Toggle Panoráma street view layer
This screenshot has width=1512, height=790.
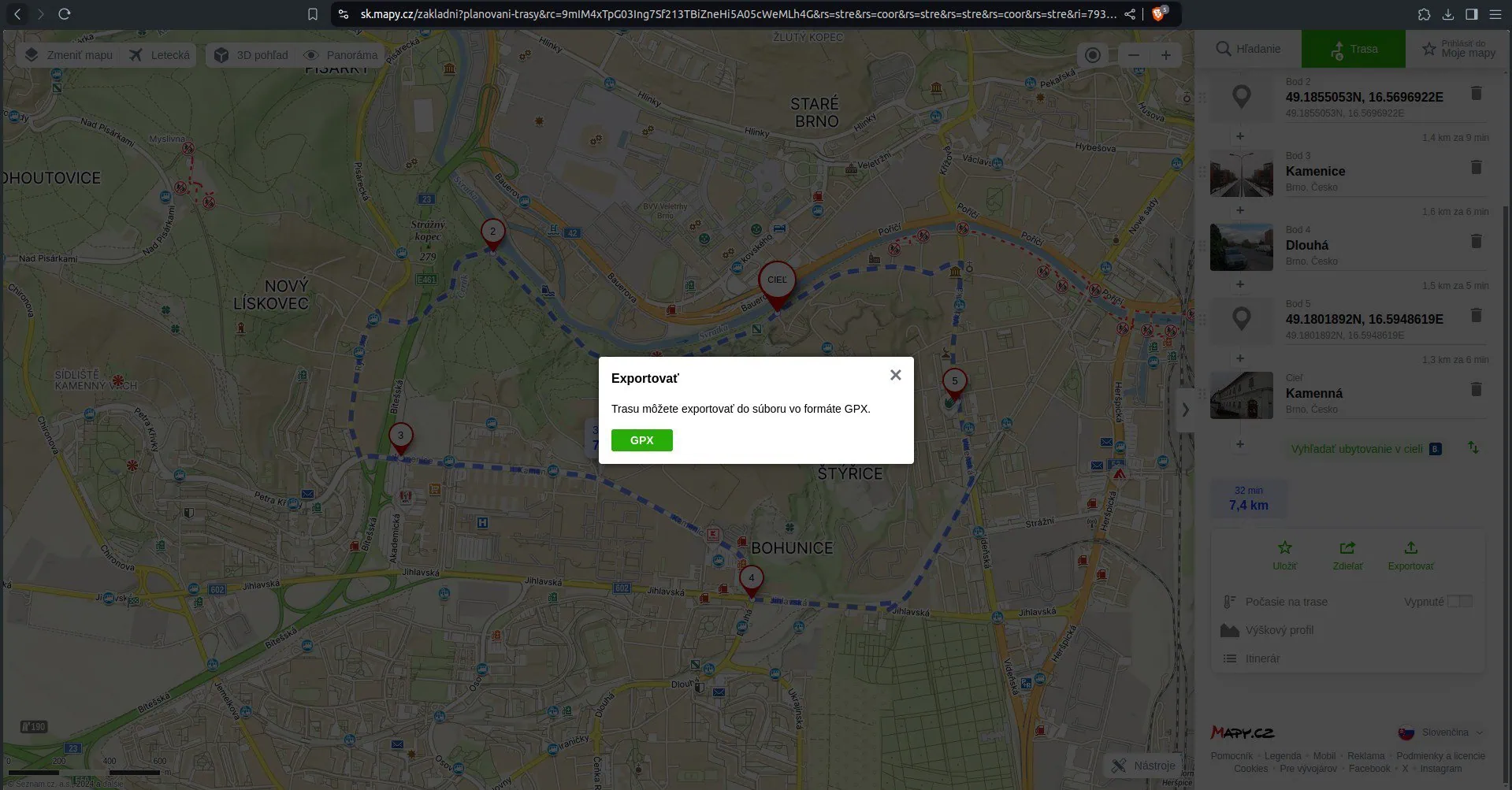click(x=342, y=55)
